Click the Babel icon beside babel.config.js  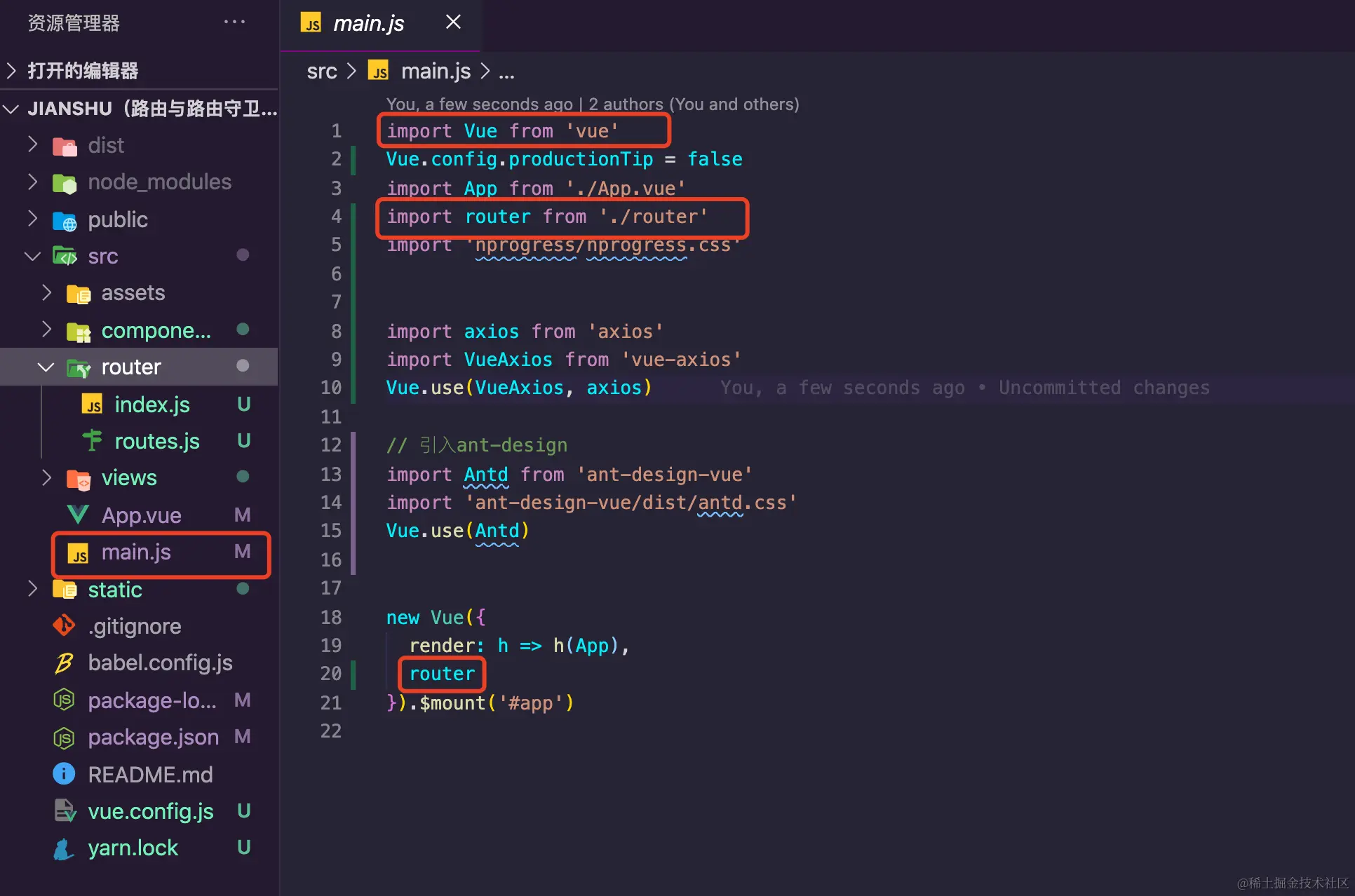[64, 663]
